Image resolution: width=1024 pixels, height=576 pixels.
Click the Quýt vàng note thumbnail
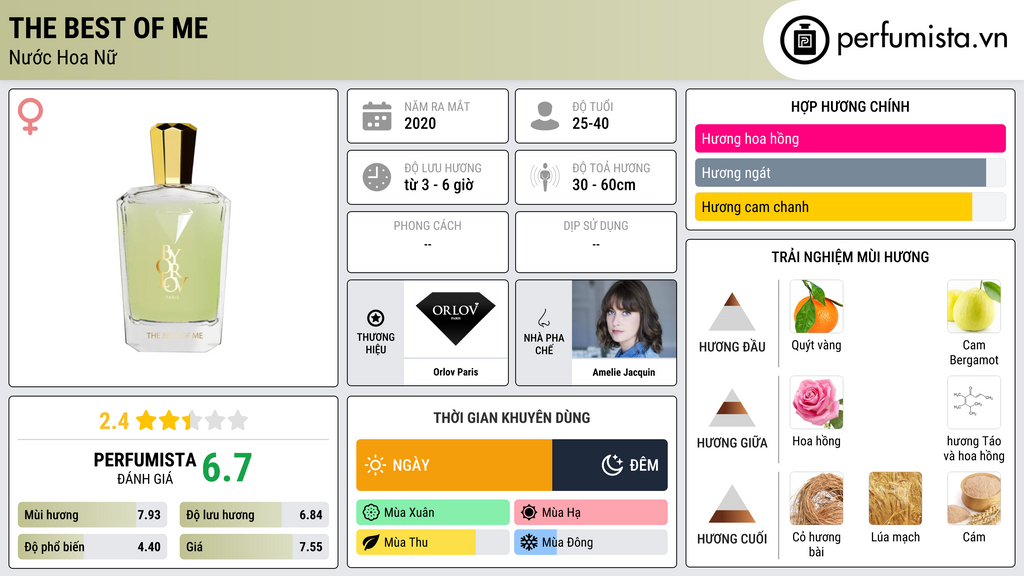pyautogui.click(x=816, y=307)
